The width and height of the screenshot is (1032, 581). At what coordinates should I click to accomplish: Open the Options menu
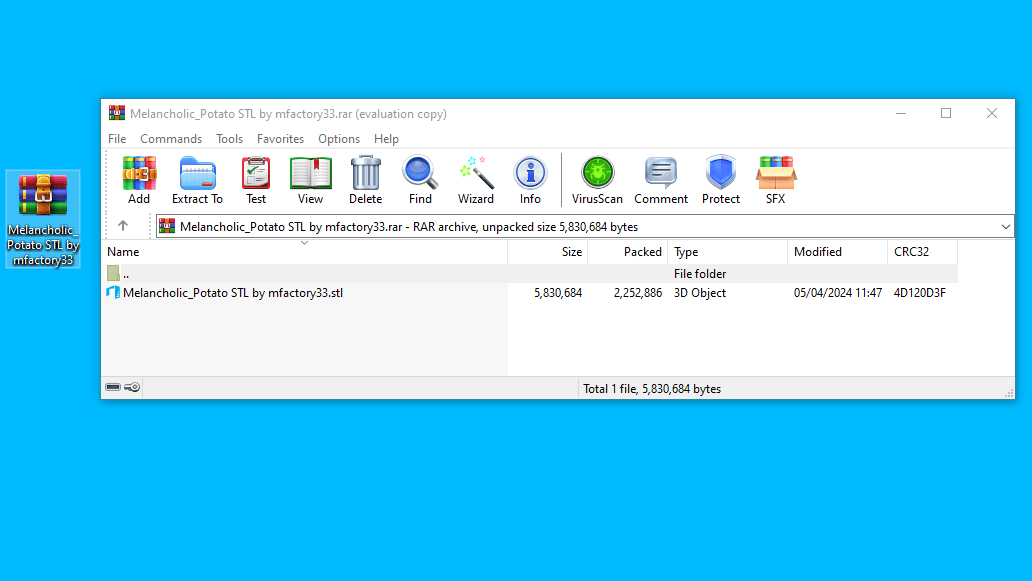coord(339,139)
